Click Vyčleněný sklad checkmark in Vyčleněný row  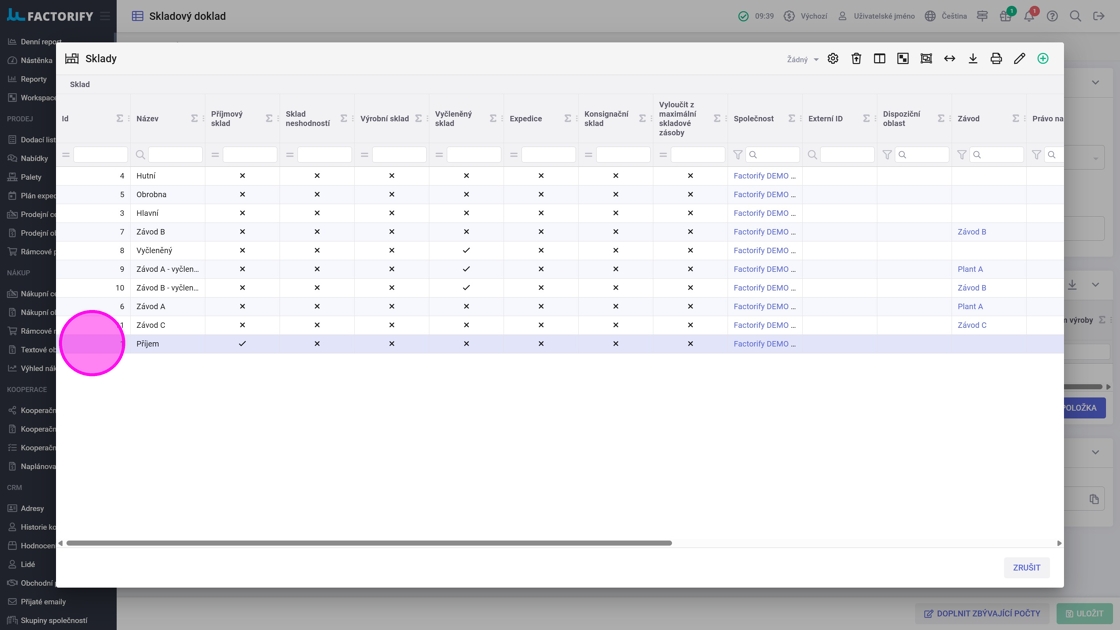[466, 251]
